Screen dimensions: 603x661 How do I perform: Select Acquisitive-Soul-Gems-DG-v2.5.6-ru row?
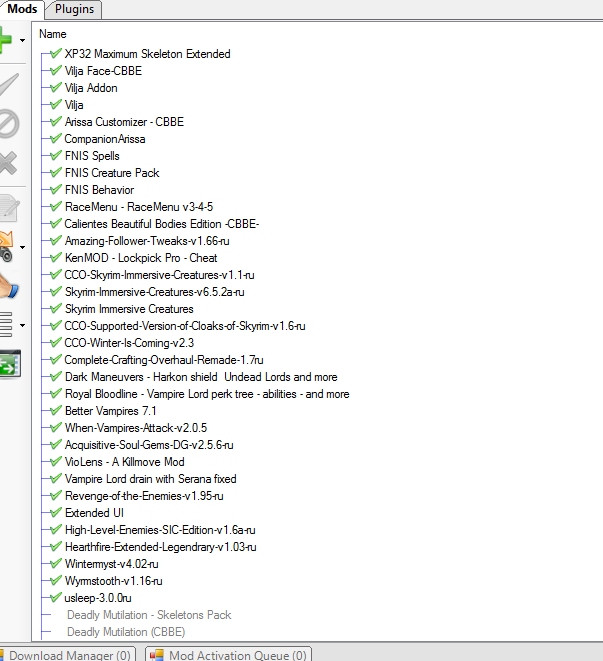149,445
